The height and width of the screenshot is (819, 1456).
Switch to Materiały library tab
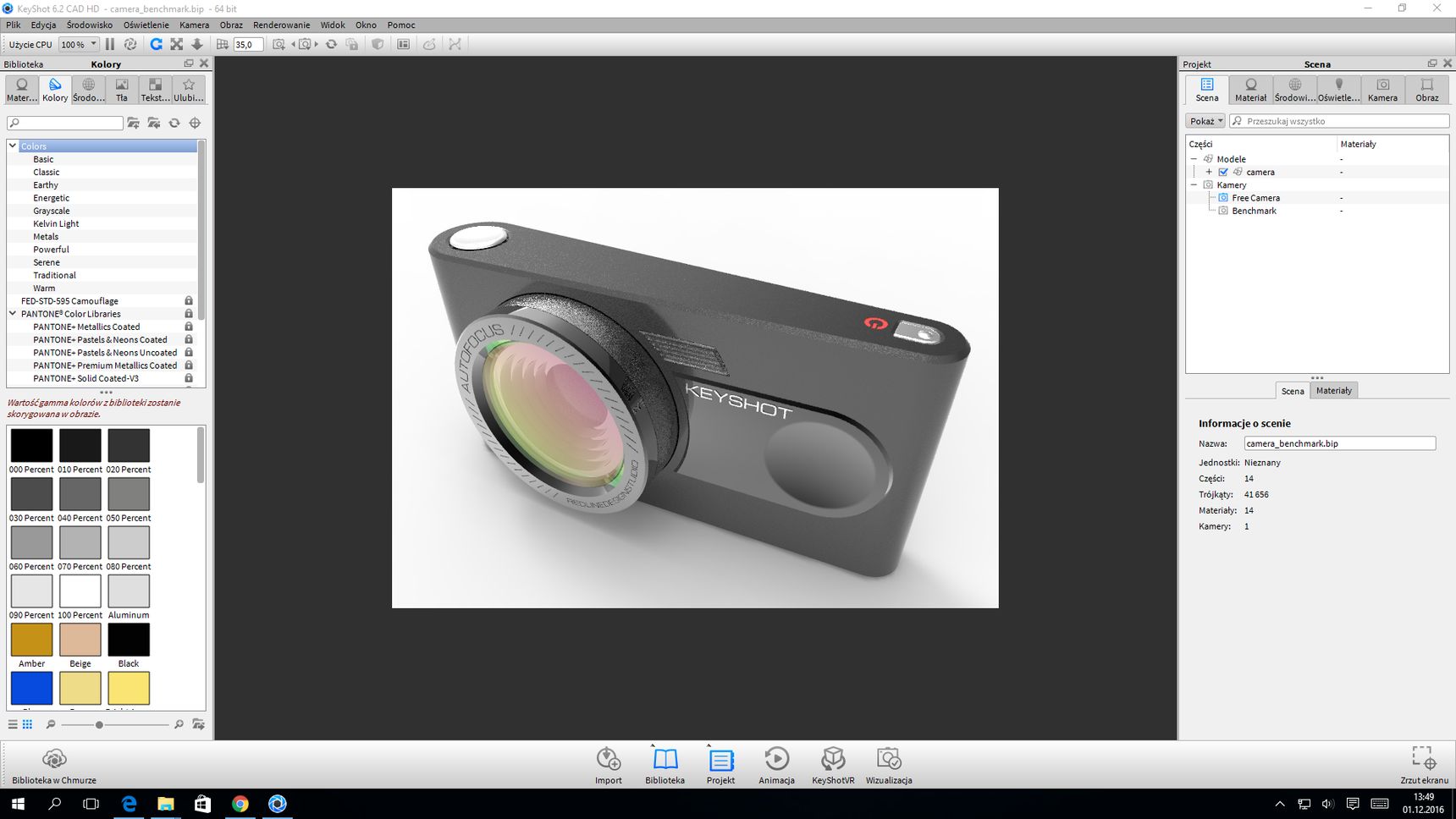pyautogui.click(x=22, y=90)
